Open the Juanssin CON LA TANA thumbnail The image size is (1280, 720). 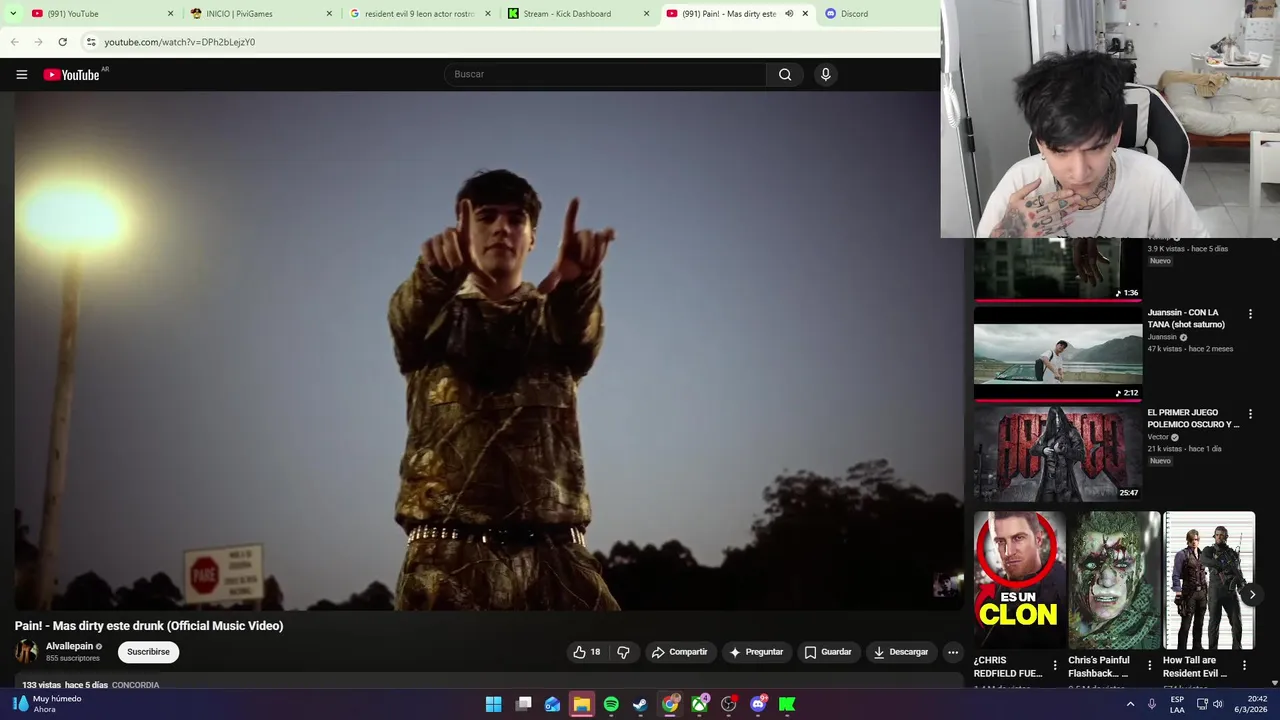[x=1058, y=353]
